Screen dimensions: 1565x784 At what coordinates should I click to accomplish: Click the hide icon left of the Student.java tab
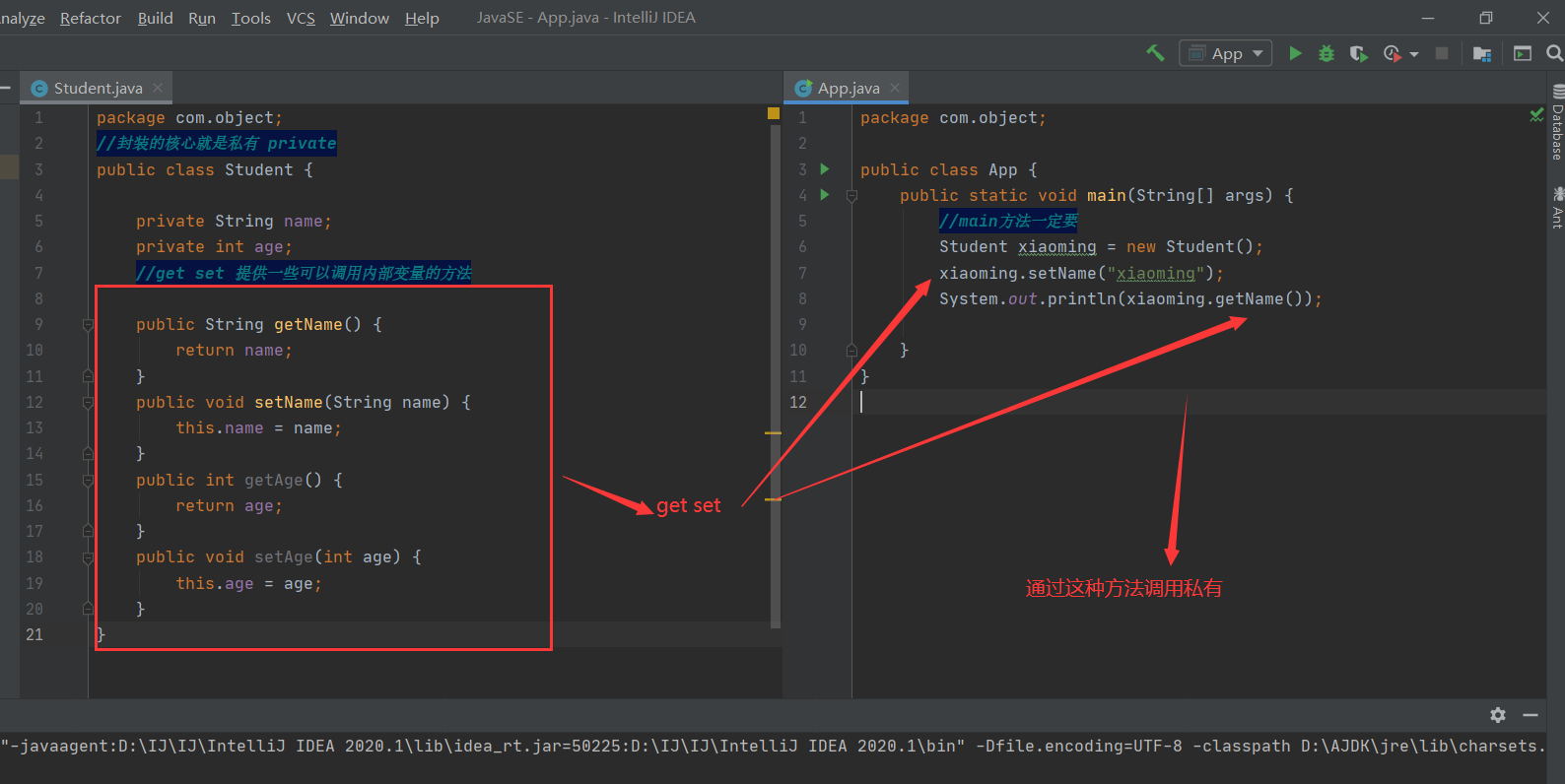[5, 88]
